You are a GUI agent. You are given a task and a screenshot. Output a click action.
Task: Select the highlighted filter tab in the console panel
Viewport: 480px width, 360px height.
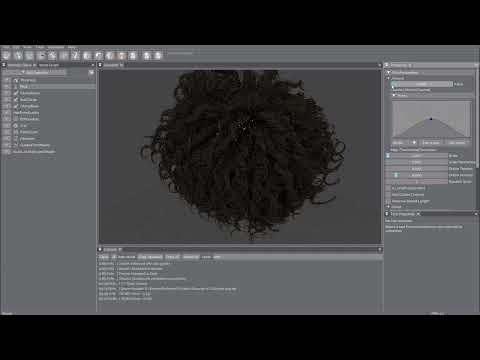(151, 257)
